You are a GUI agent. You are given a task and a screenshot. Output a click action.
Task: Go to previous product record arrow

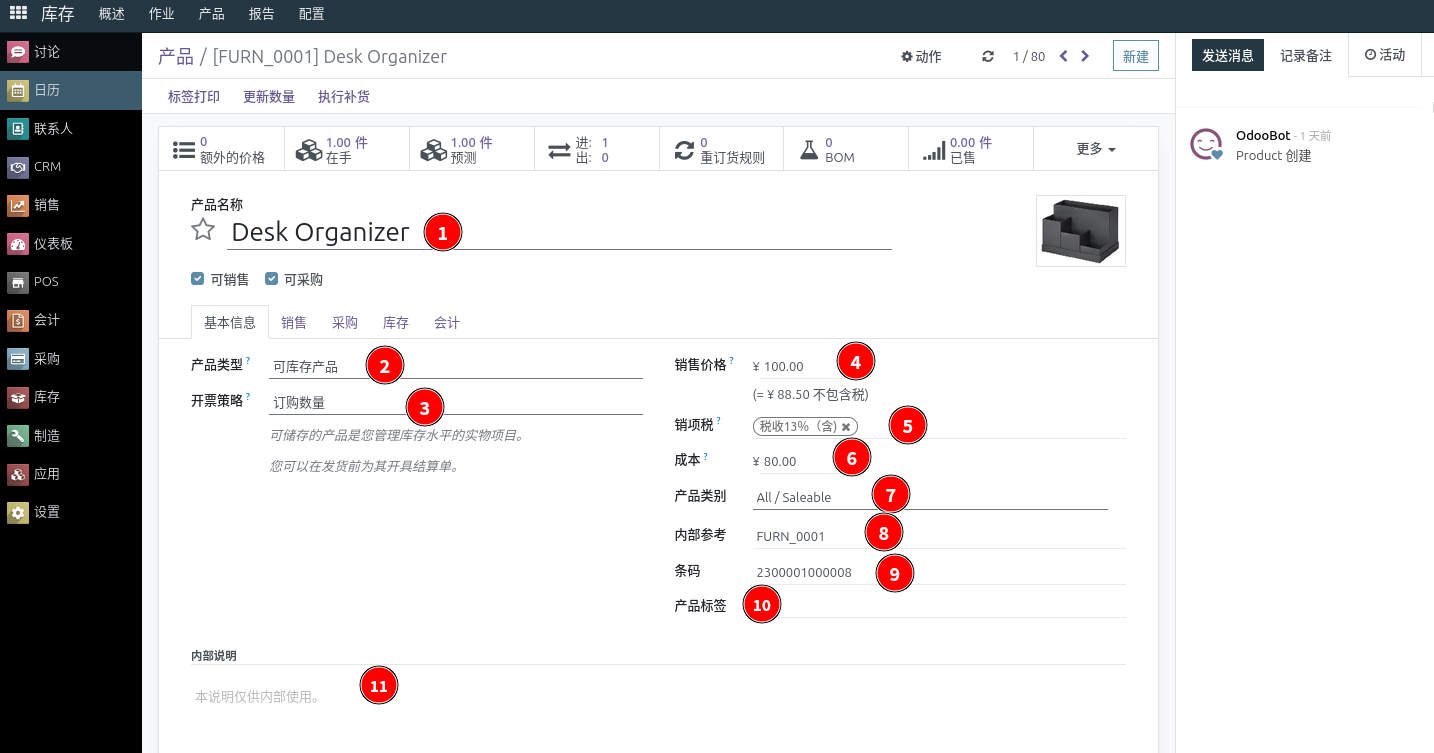click(x=1064, y=56)
